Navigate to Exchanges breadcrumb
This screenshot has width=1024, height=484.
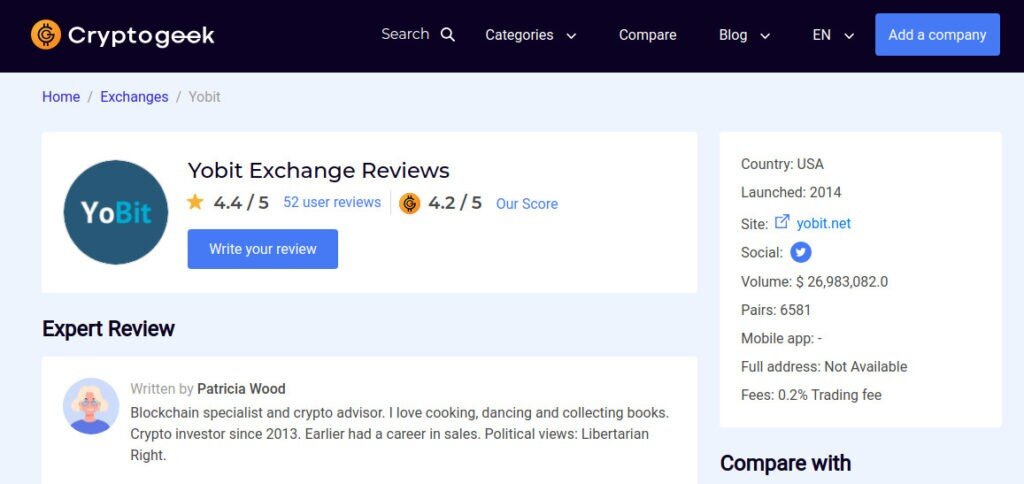point(134,97)
